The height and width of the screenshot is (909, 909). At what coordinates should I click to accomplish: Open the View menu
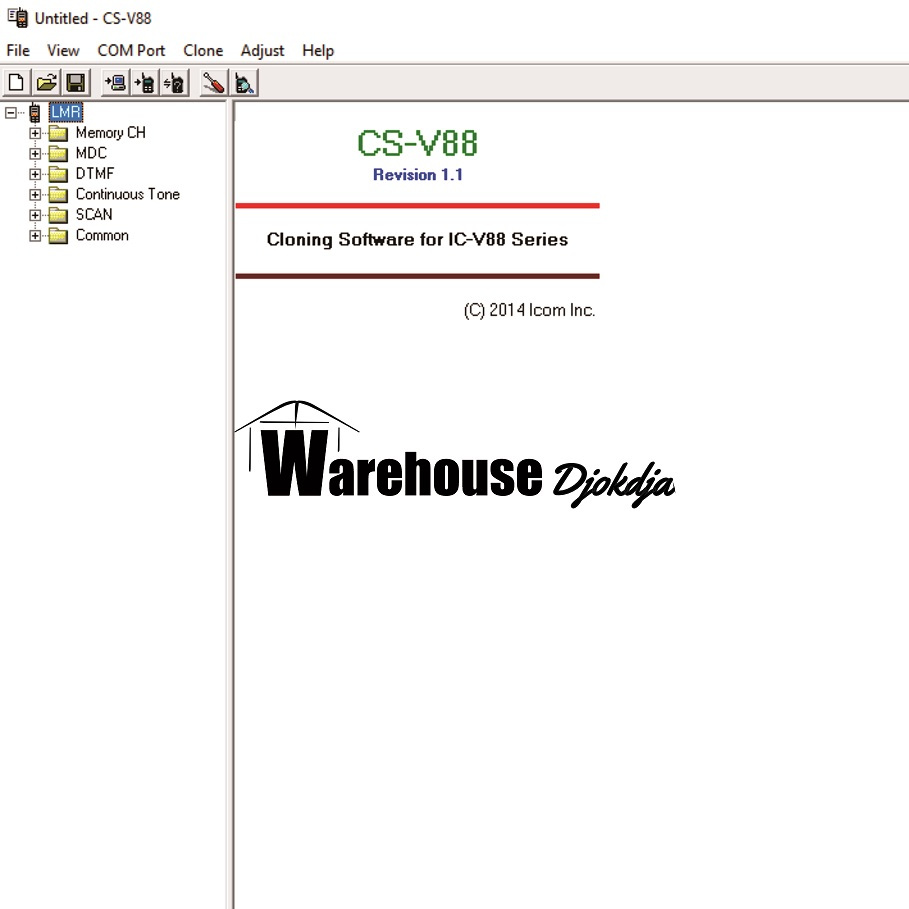tap(62, 50)
